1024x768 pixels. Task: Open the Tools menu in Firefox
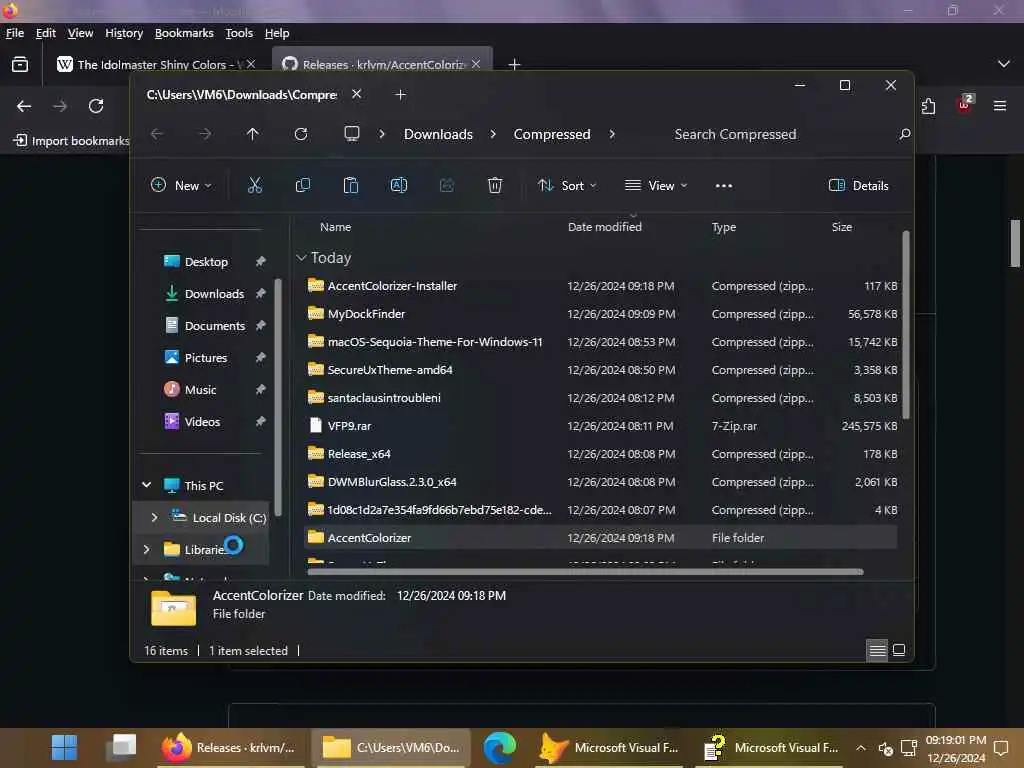[239, 33]
